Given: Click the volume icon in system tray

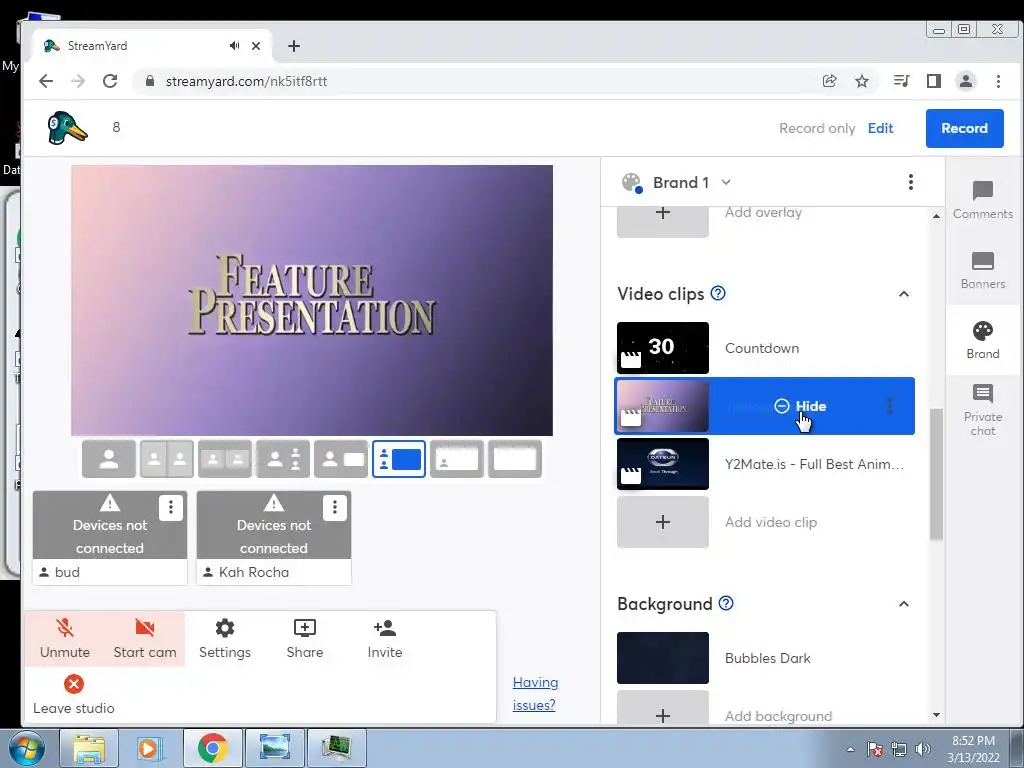Looking at the screenshot, I should (922, 749).
